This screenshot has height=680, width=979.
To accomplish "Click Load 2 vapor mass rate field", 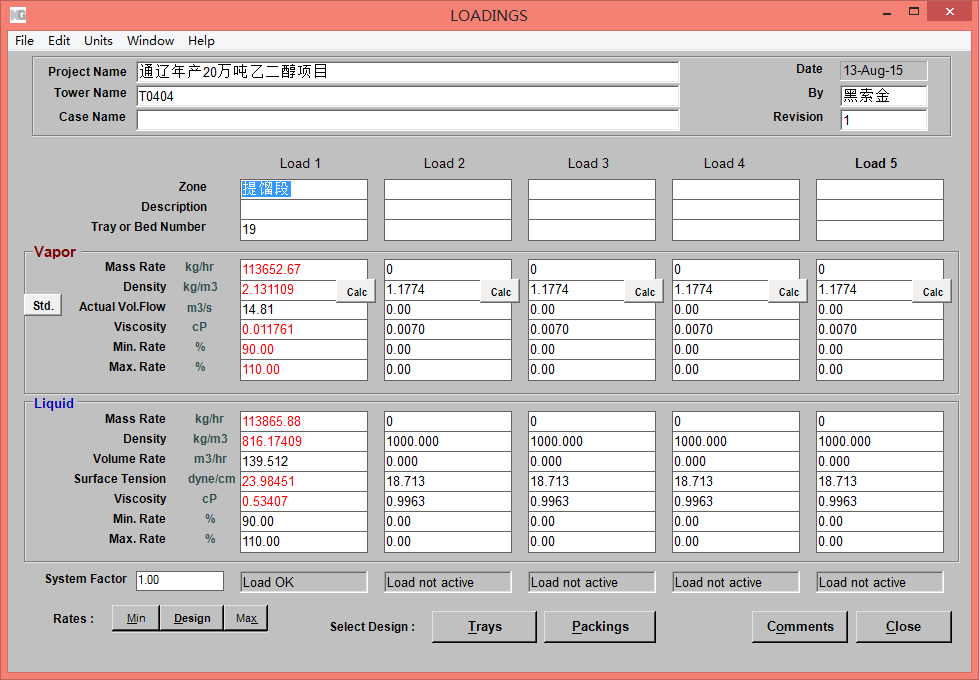I will coord(448,270).
